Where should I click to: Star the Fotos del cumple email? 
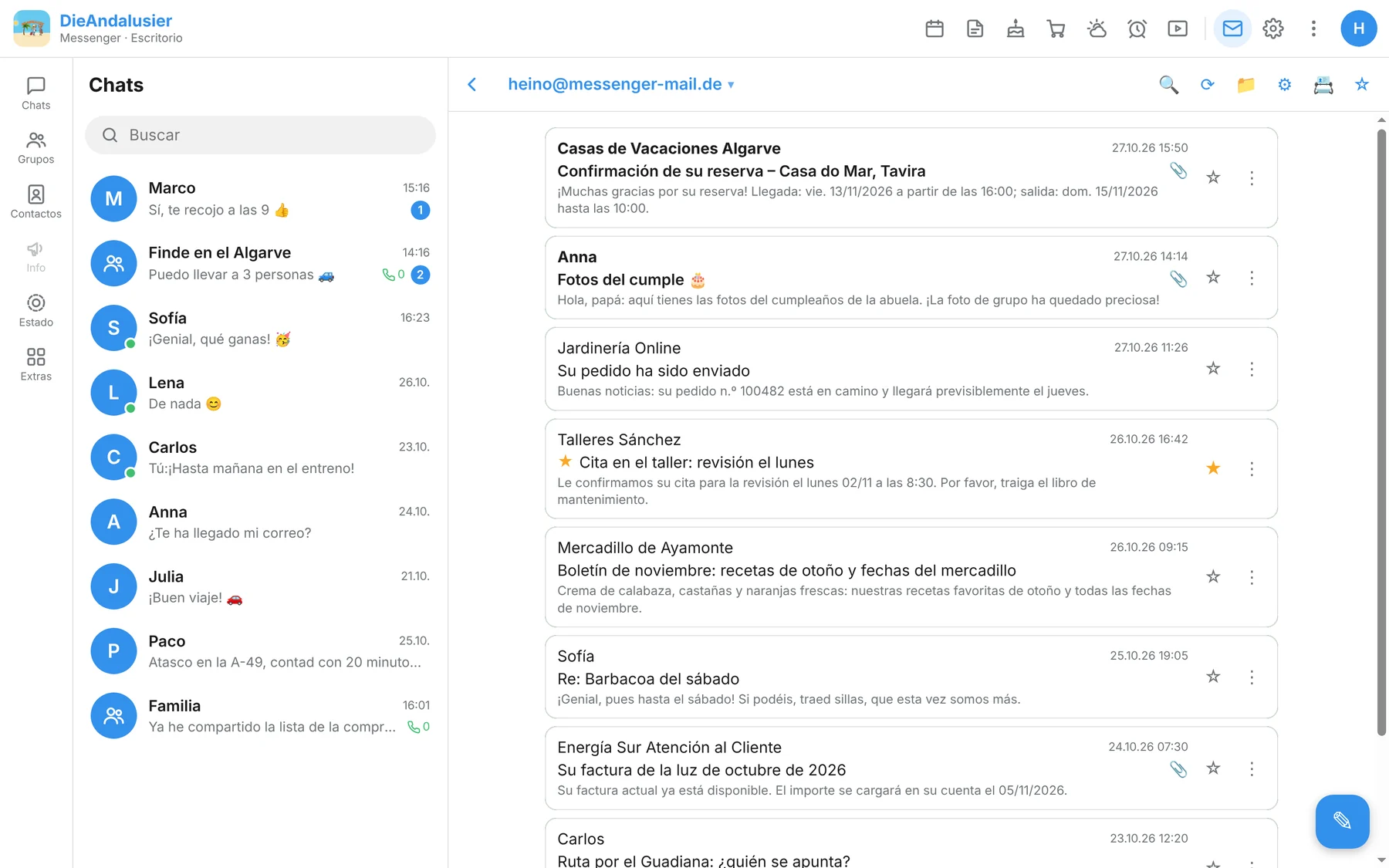point(1213,277)
